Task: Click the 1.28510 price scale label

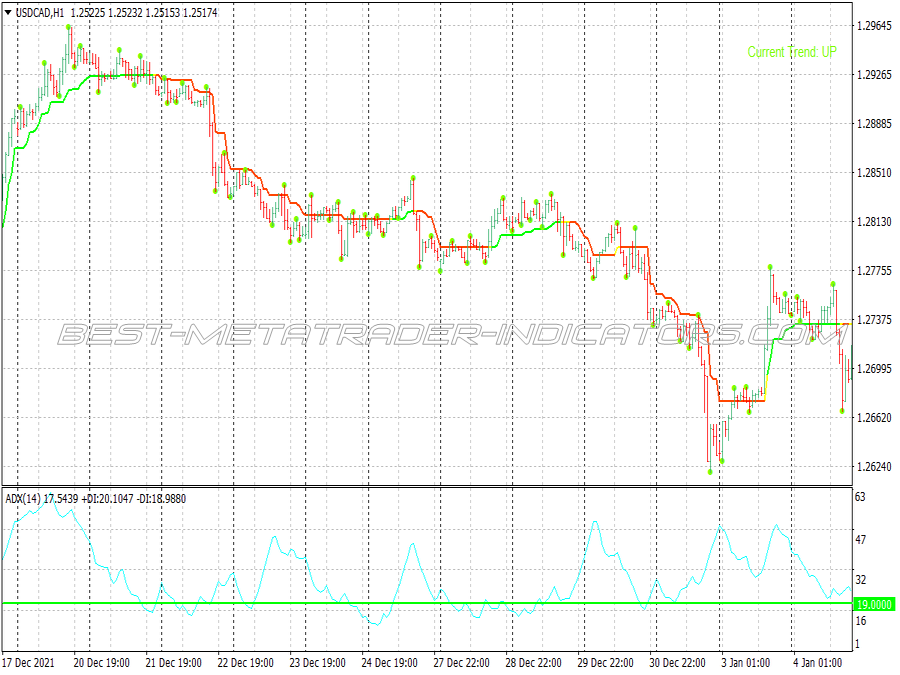Action: 874,173
